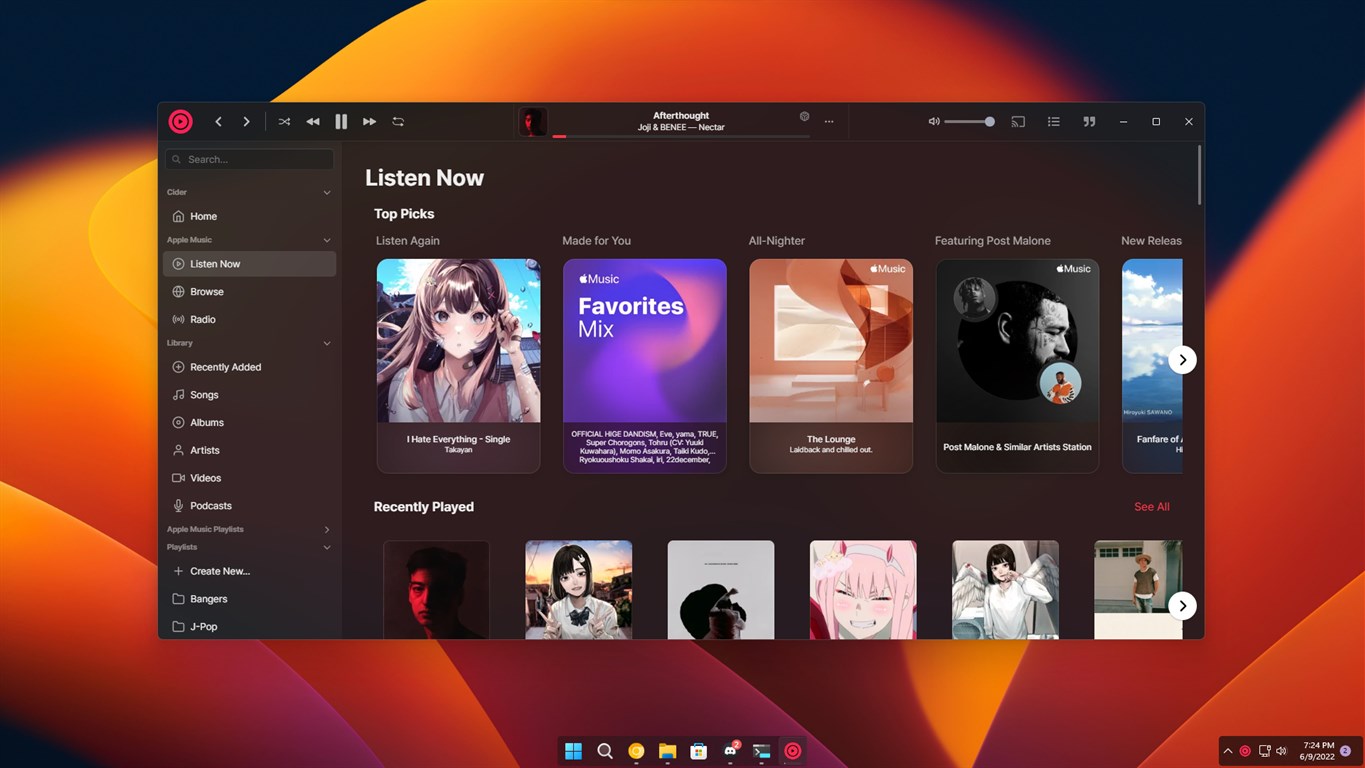Go to the previous track
Viewport: 1365px width, 768px height.
pos(313,121)
